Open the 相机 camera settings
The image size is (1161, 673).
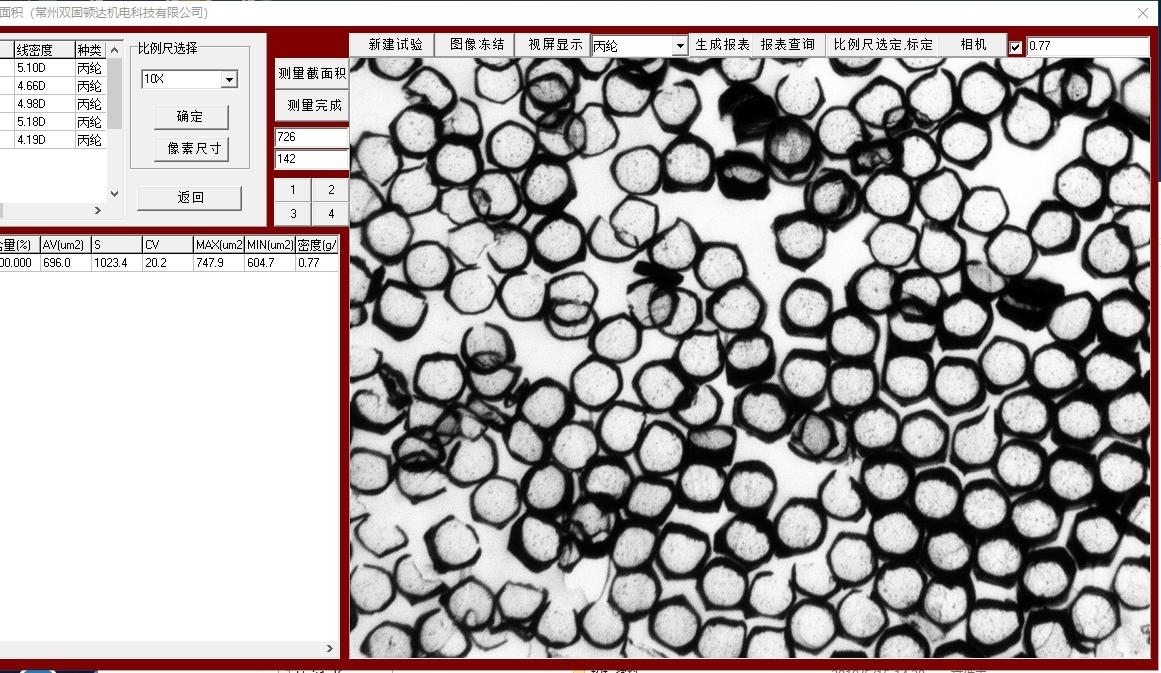(973, 45)
